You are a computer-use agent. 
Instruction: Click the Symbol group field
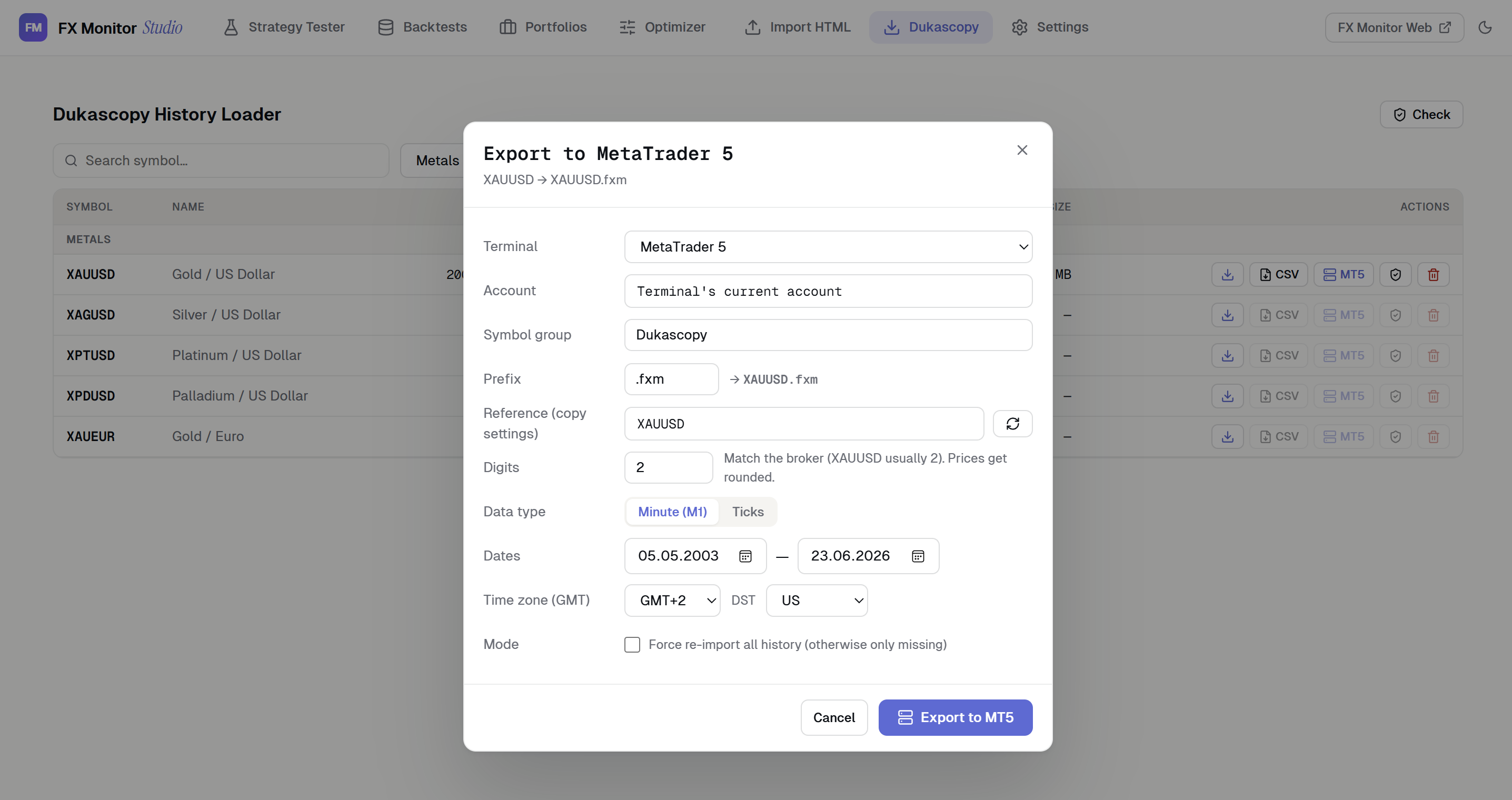pyautogui.click(x=828, y=335)
